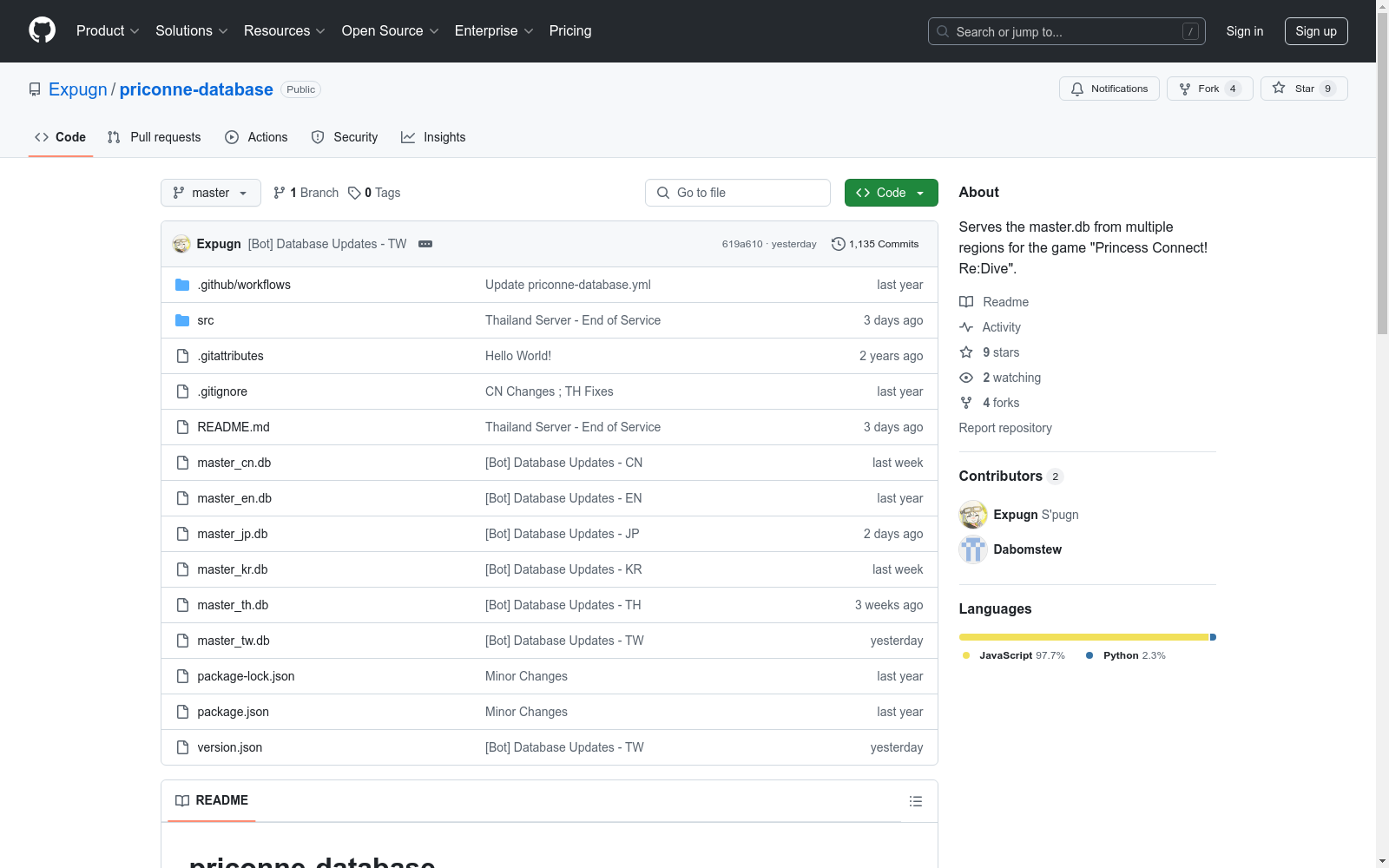This screenshot has width=1389, height=868.
Task: Open the Expugn owner profile link
Action: click(78, 89)
